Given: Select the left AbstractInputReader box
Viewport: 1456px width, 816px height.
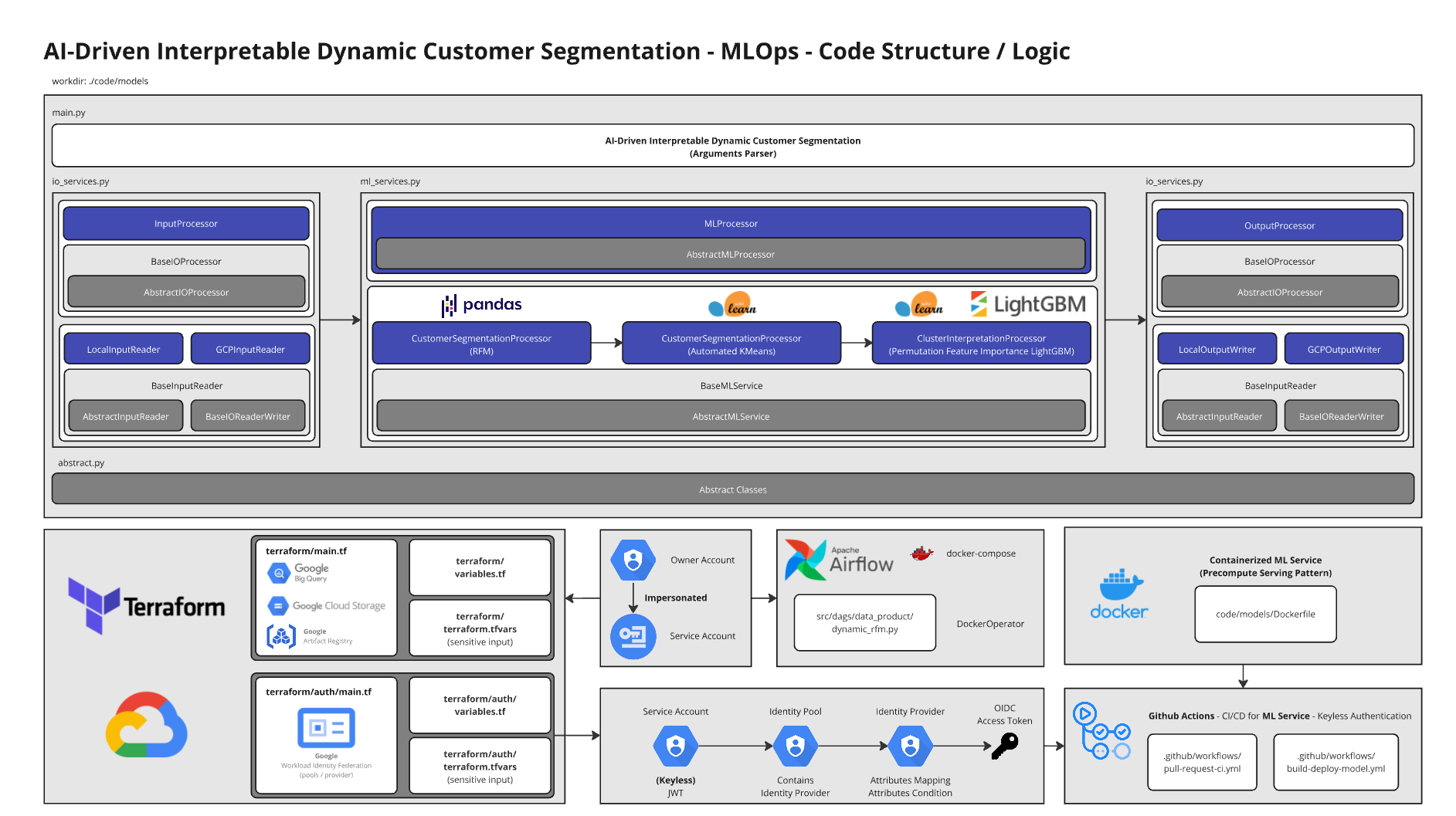Looking at the screenshot, I should point(126,416).
